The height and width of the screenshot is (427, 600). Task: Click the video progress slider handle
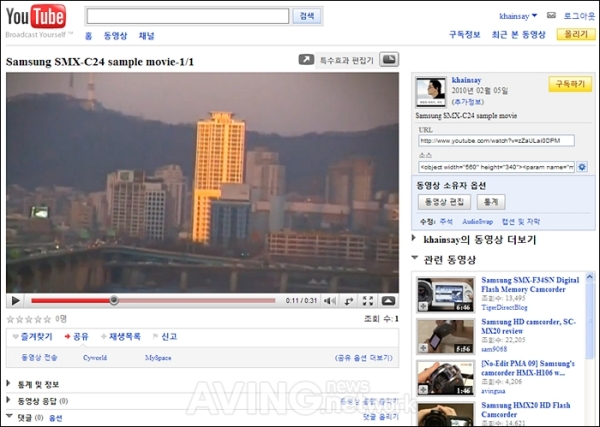[114, 300]
